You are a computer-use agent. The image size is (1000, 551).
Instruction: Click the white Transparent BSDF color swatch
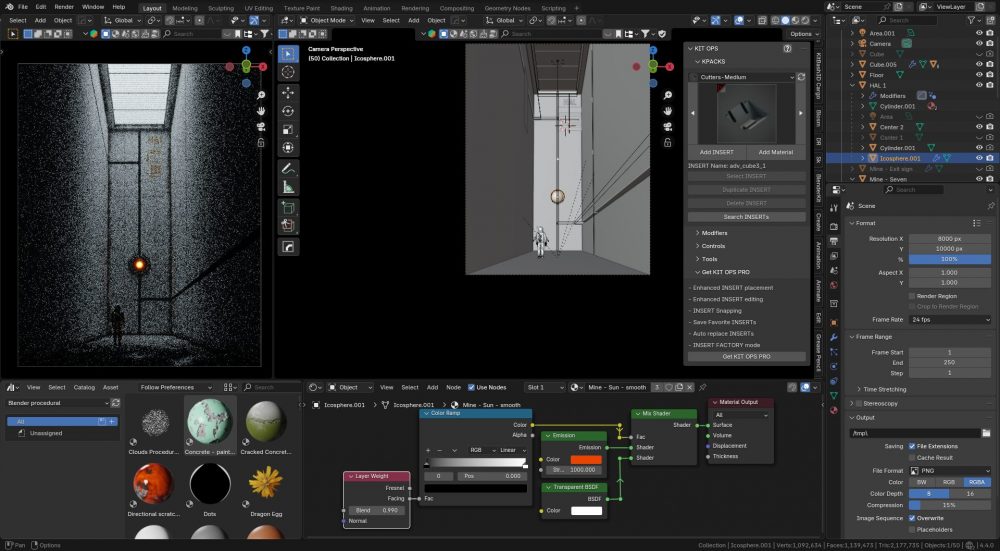[586, 510]
